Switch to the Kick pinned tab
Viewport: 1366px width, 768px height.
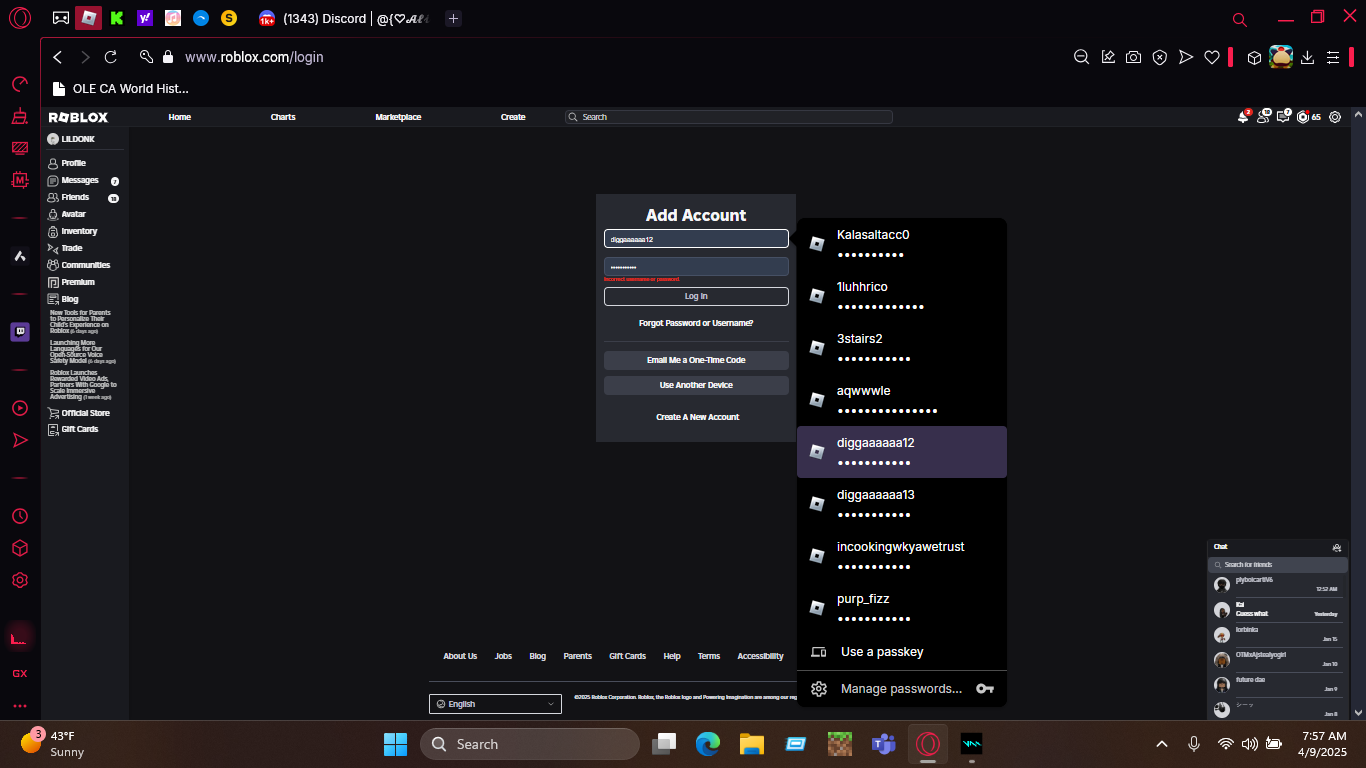[117, 18]
